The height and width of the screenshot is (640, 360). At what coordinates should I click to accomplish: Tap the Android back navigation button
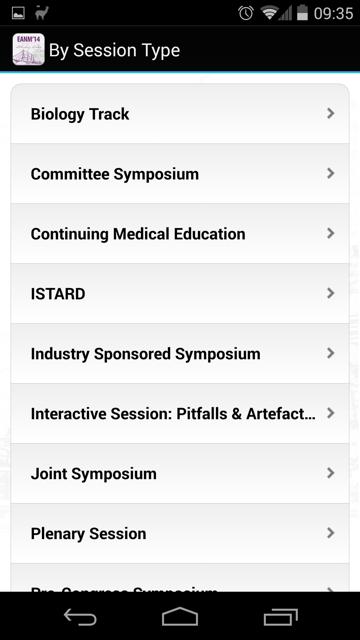coord(80,617)
